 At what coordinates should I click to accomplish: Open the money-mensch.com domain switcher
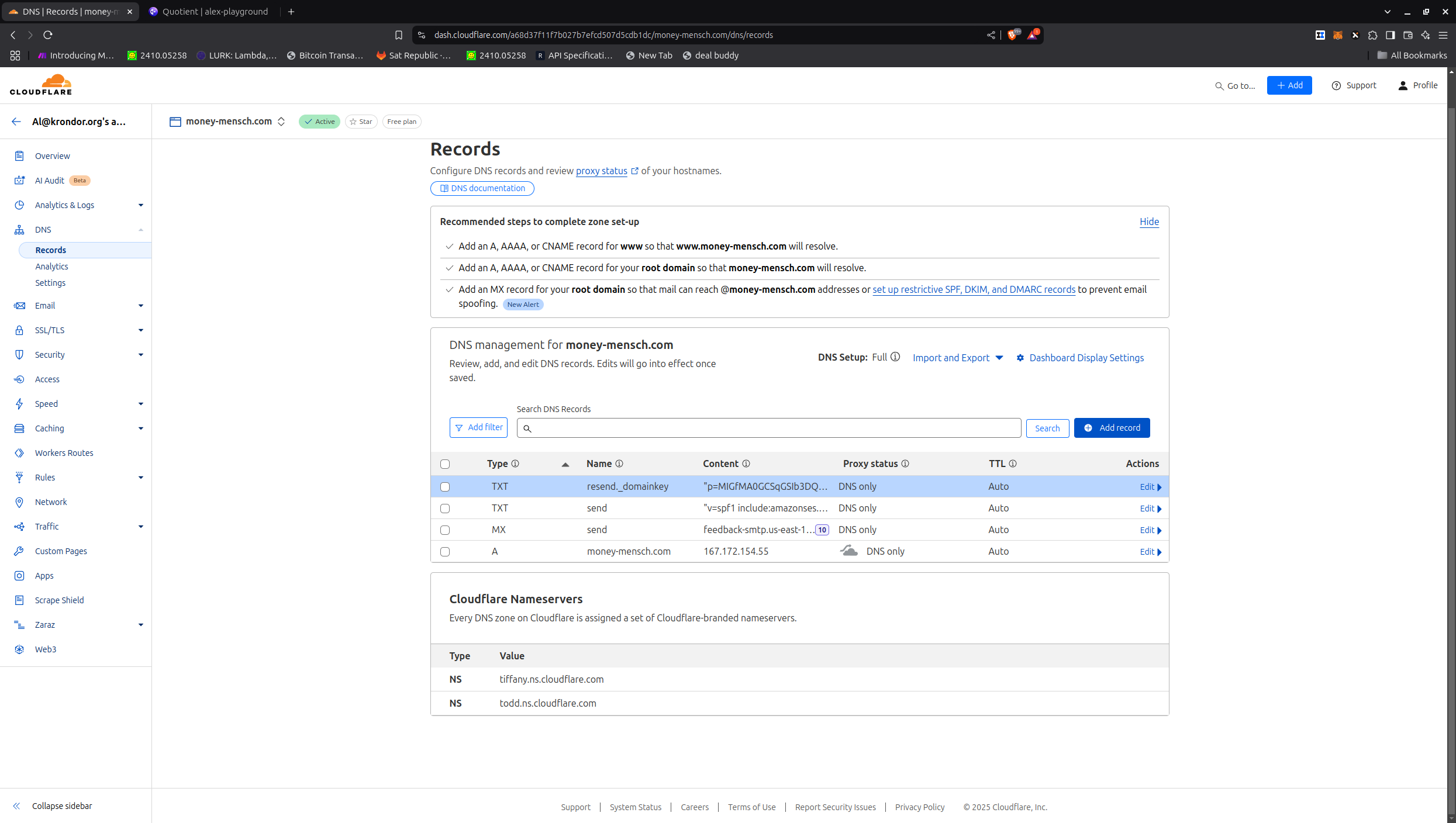[x=281, y=122]
